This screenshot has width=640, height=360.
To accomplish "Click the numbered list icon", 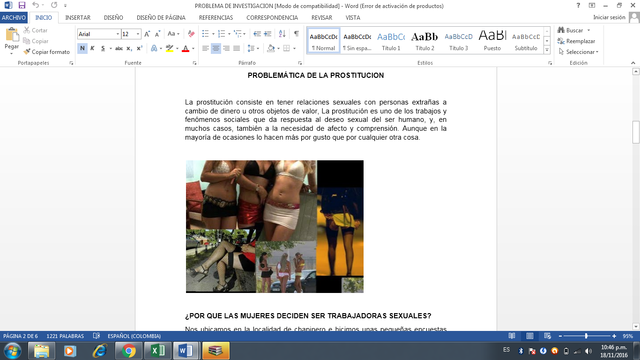I will [221, 34].
